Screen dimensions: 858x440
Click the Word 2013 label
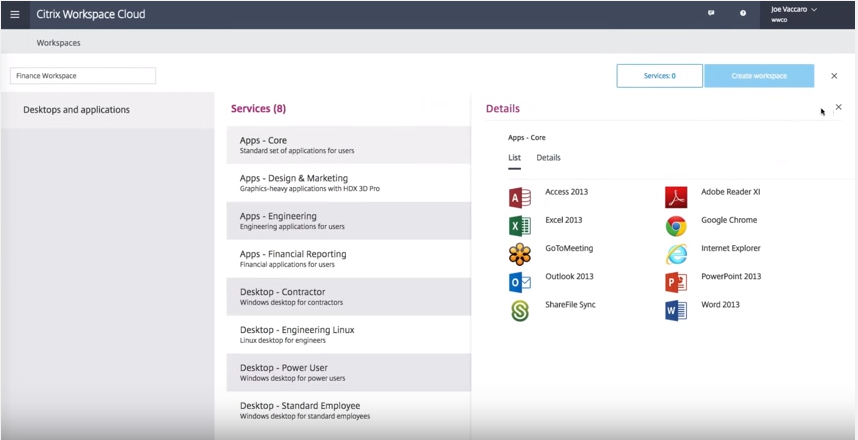click(720, 305)
